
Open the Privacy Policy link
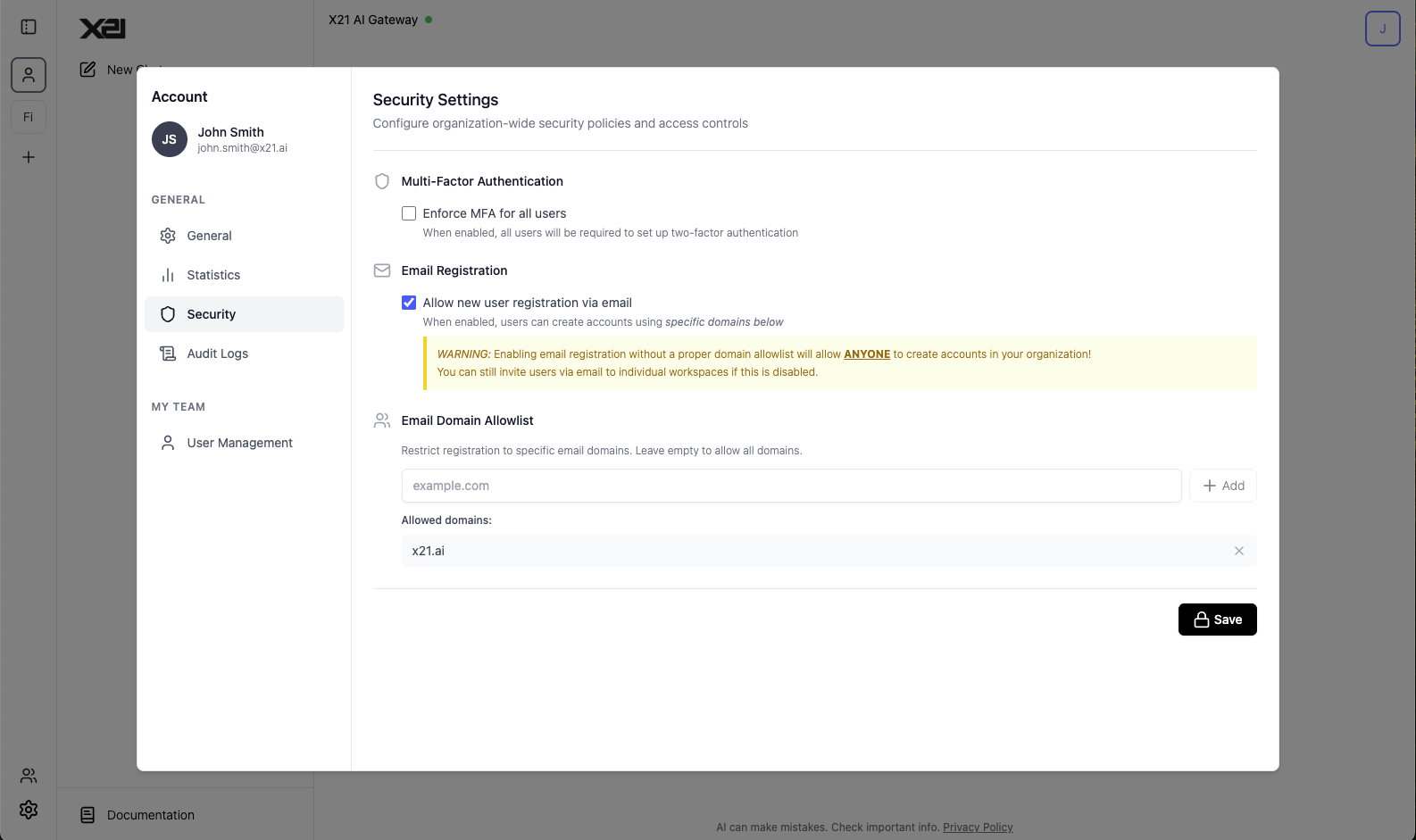pyautogui.click(x=978, y=828)
